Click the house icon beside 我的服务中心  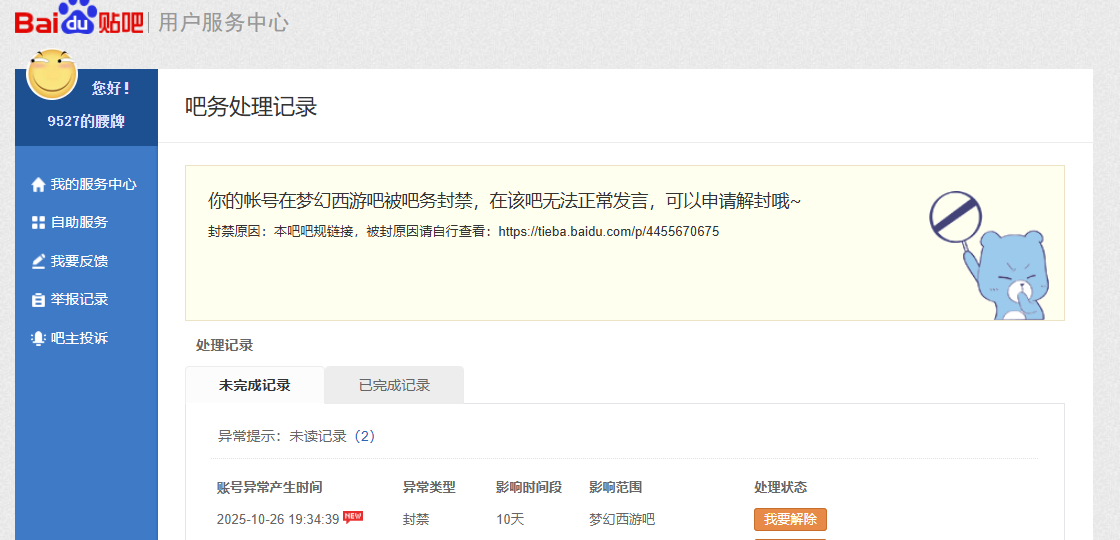38,185
